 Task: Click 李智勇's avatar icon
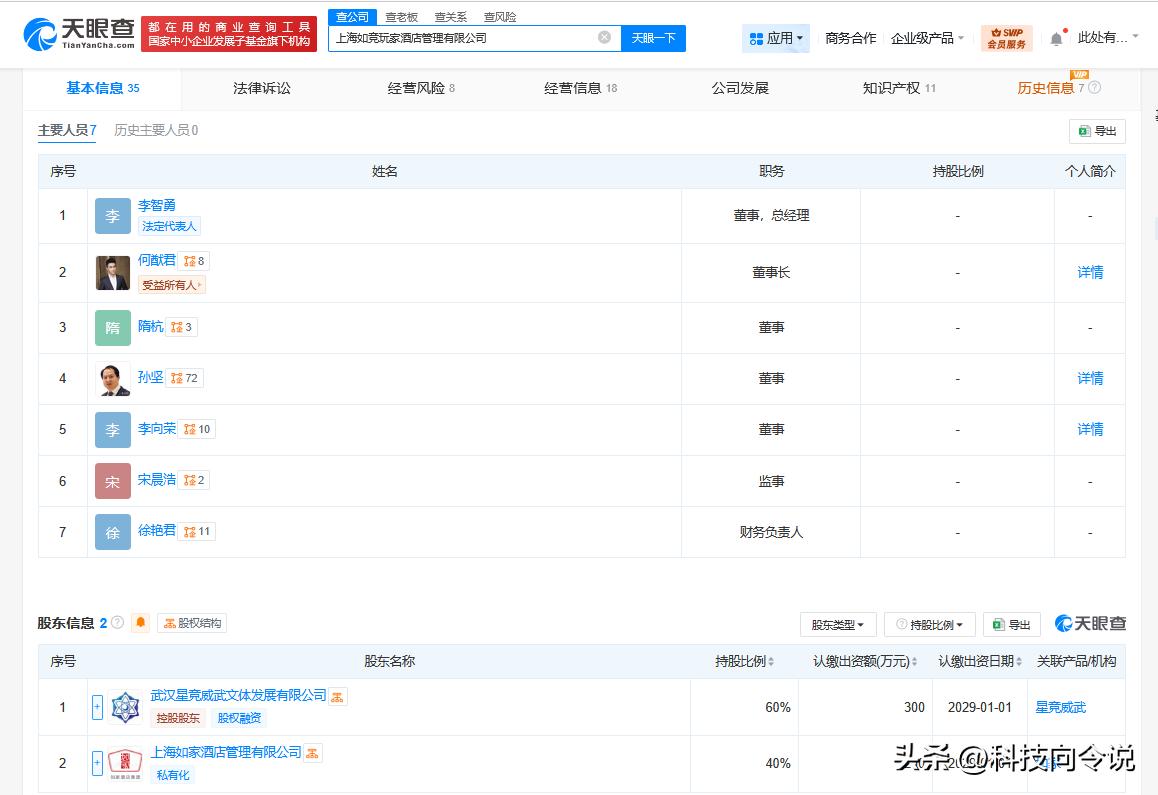pyautogui.click(x=113, y=216)
